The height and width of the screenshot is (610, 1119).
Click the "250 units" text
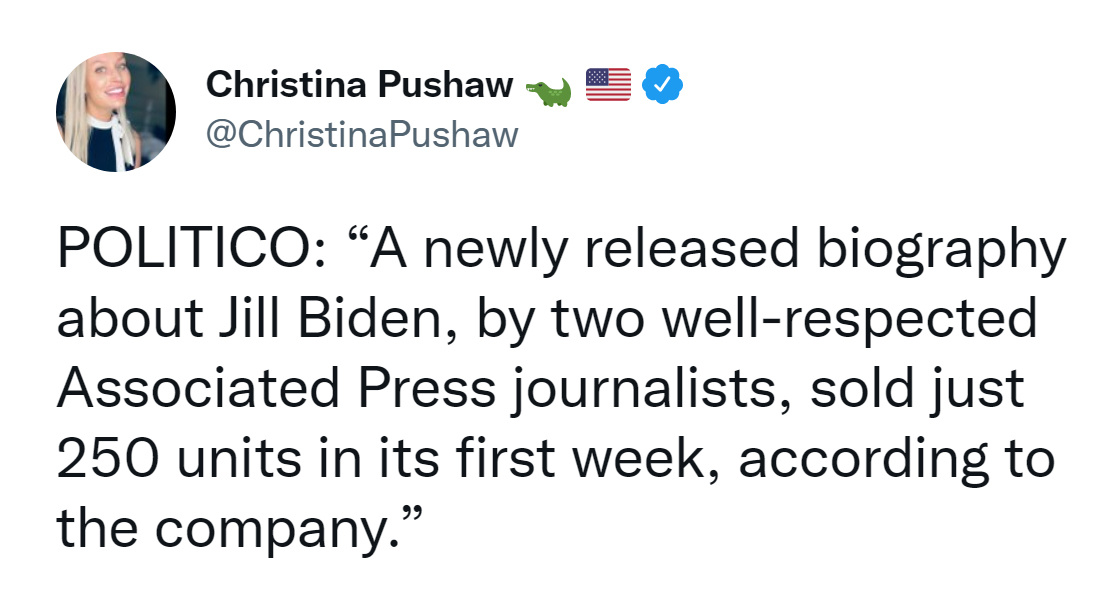click(178, 458)
